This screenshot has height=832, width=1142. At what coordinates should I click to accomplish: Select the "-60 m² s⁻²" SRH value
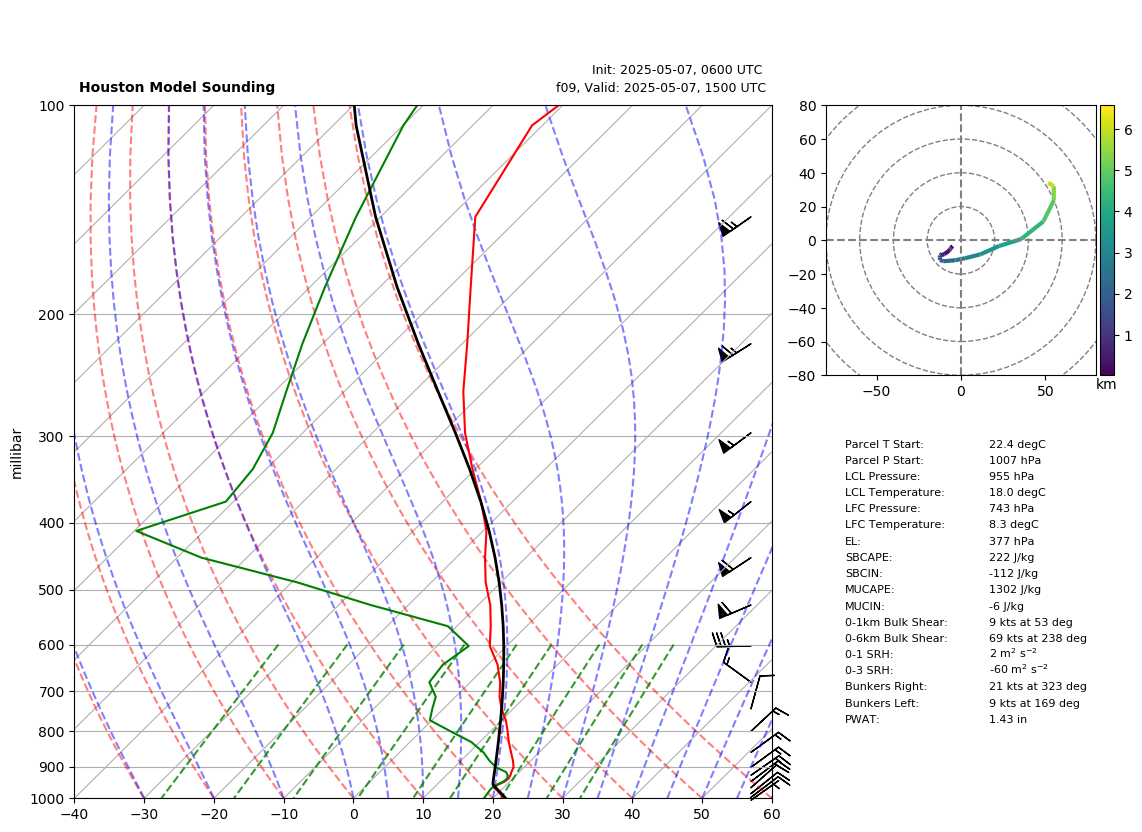1018,669
